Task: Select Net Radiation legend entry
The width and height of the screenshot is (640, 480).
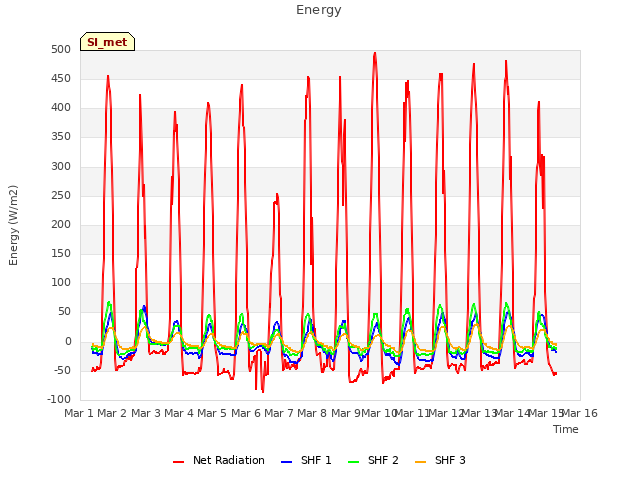Action: [219, 460]
